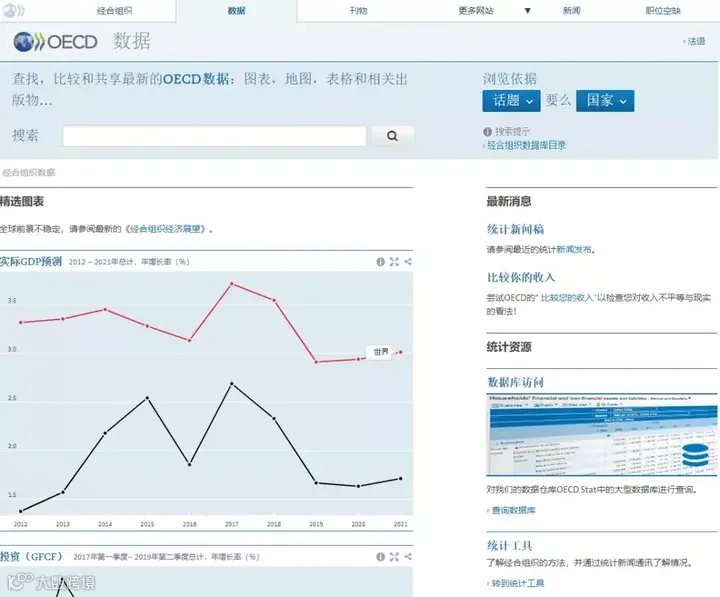Go to the 新闻 tab
The width and height of the screenshot is (720, 597).
tap(572, 11)
